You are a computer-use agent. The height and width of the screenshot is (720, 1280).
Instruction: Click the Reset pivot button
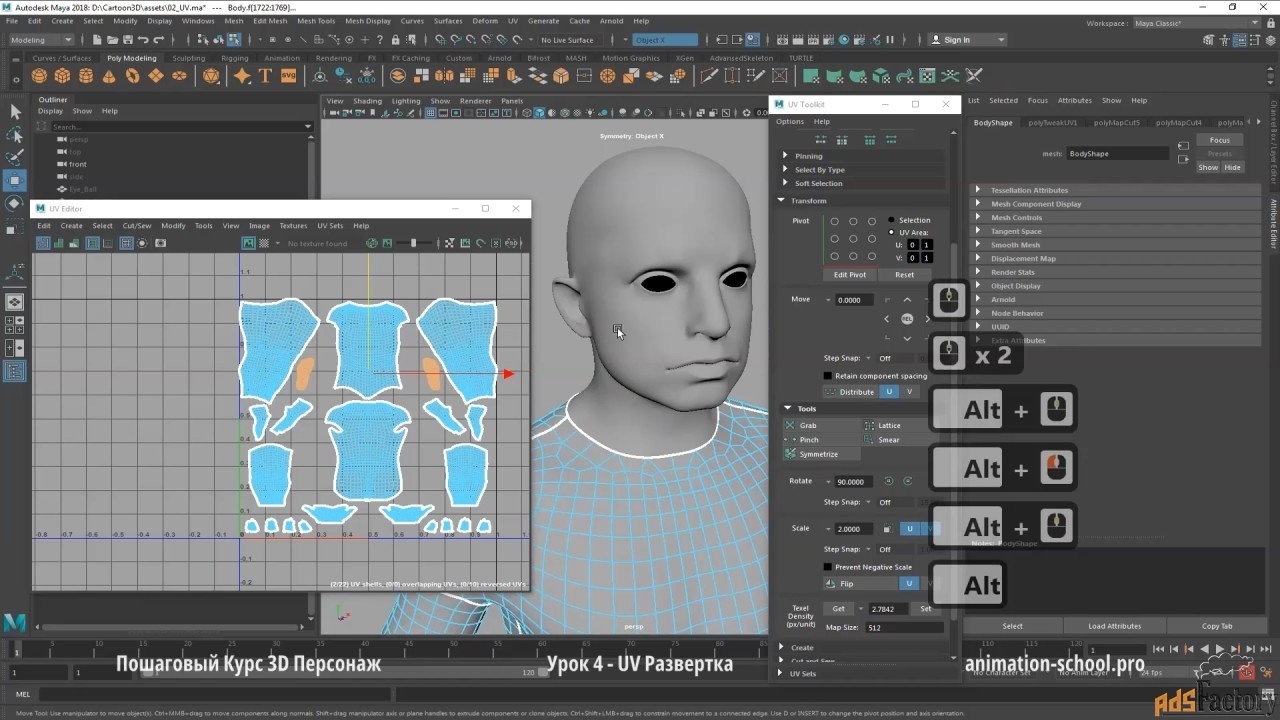904,274
